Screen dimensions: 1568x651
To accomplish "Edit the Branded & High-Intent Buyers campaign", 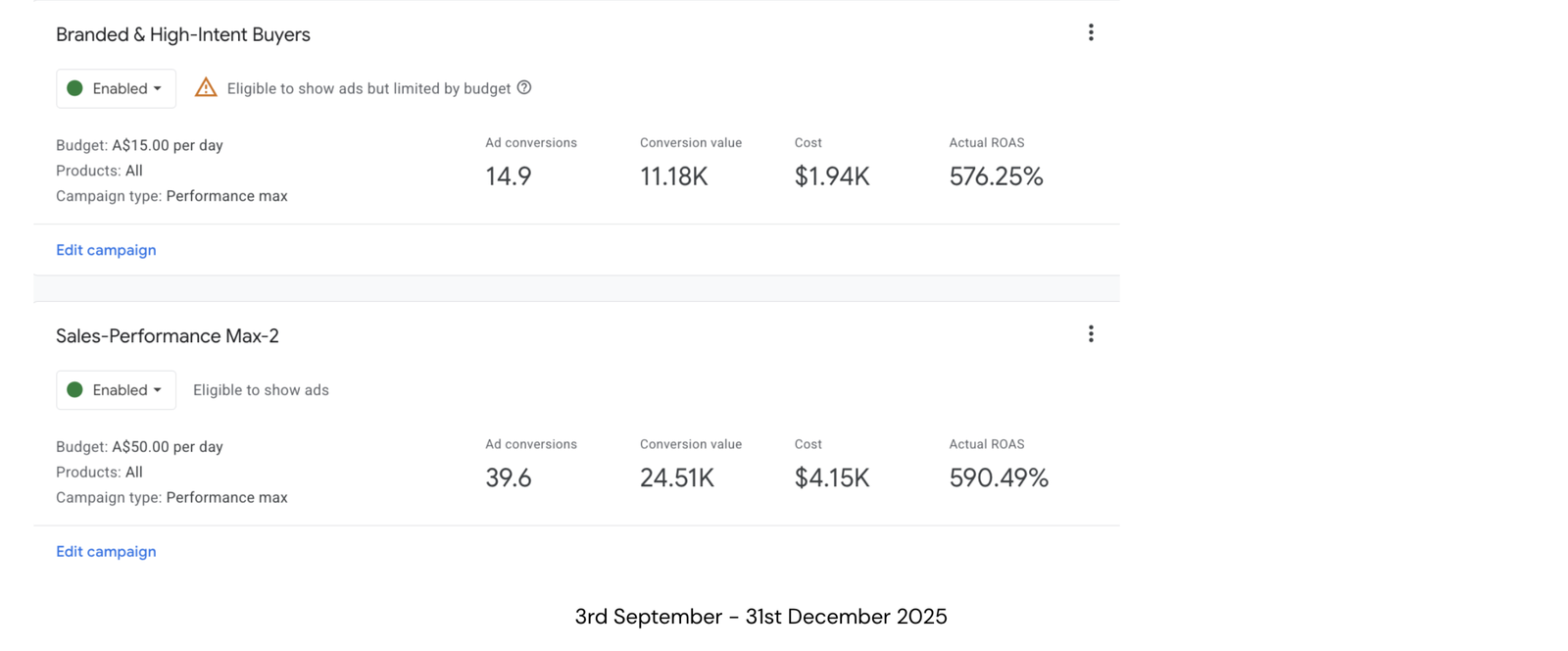I will click(106, 250).
